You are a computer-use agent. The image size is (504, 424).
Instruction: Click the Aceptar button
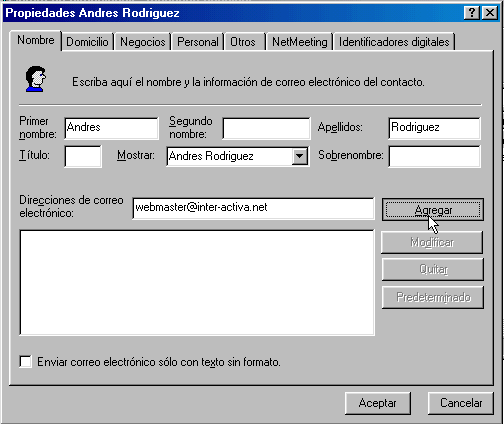[378, 403]
